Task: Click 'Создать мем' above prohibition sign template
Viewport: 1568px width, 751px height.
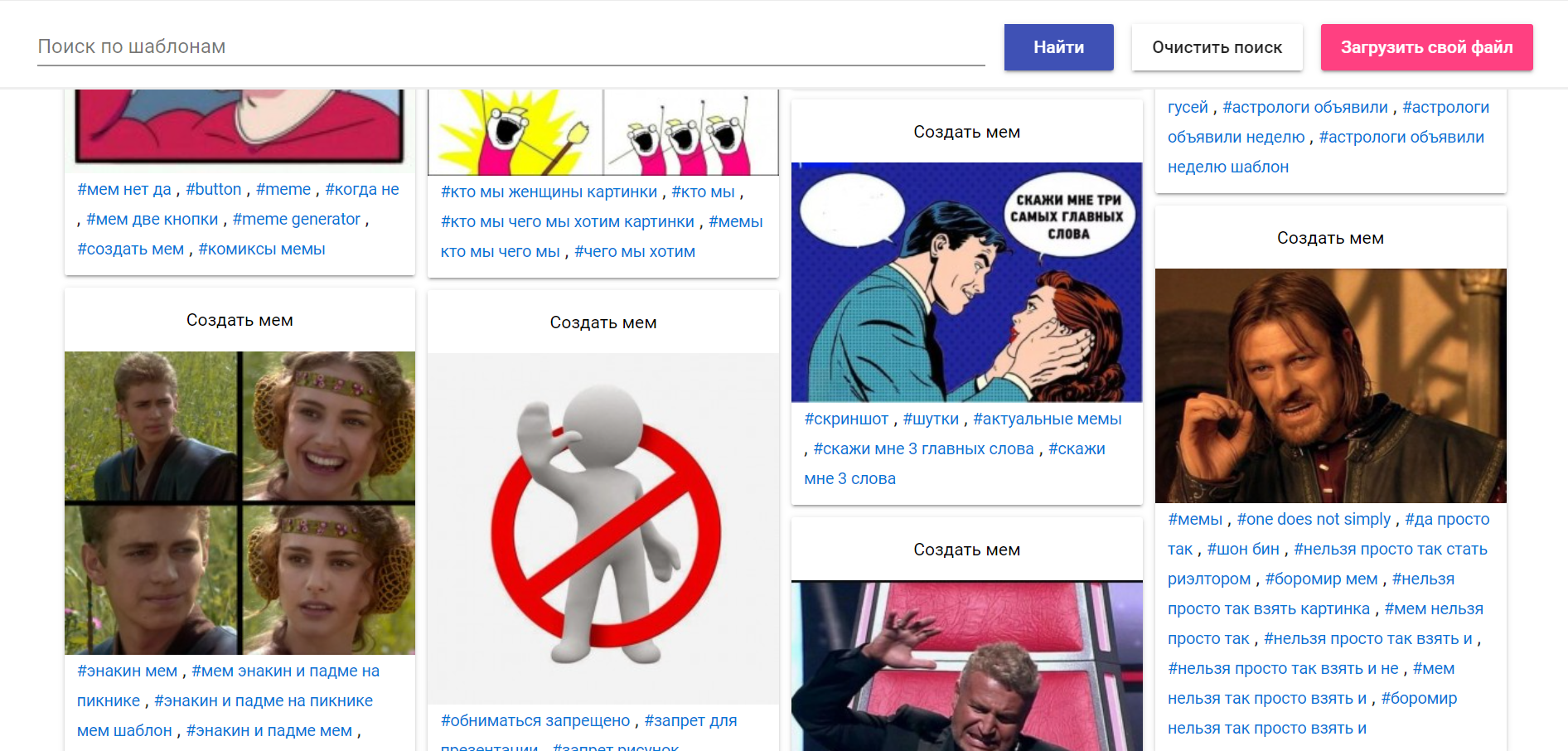Action: [x=603, y=322]
